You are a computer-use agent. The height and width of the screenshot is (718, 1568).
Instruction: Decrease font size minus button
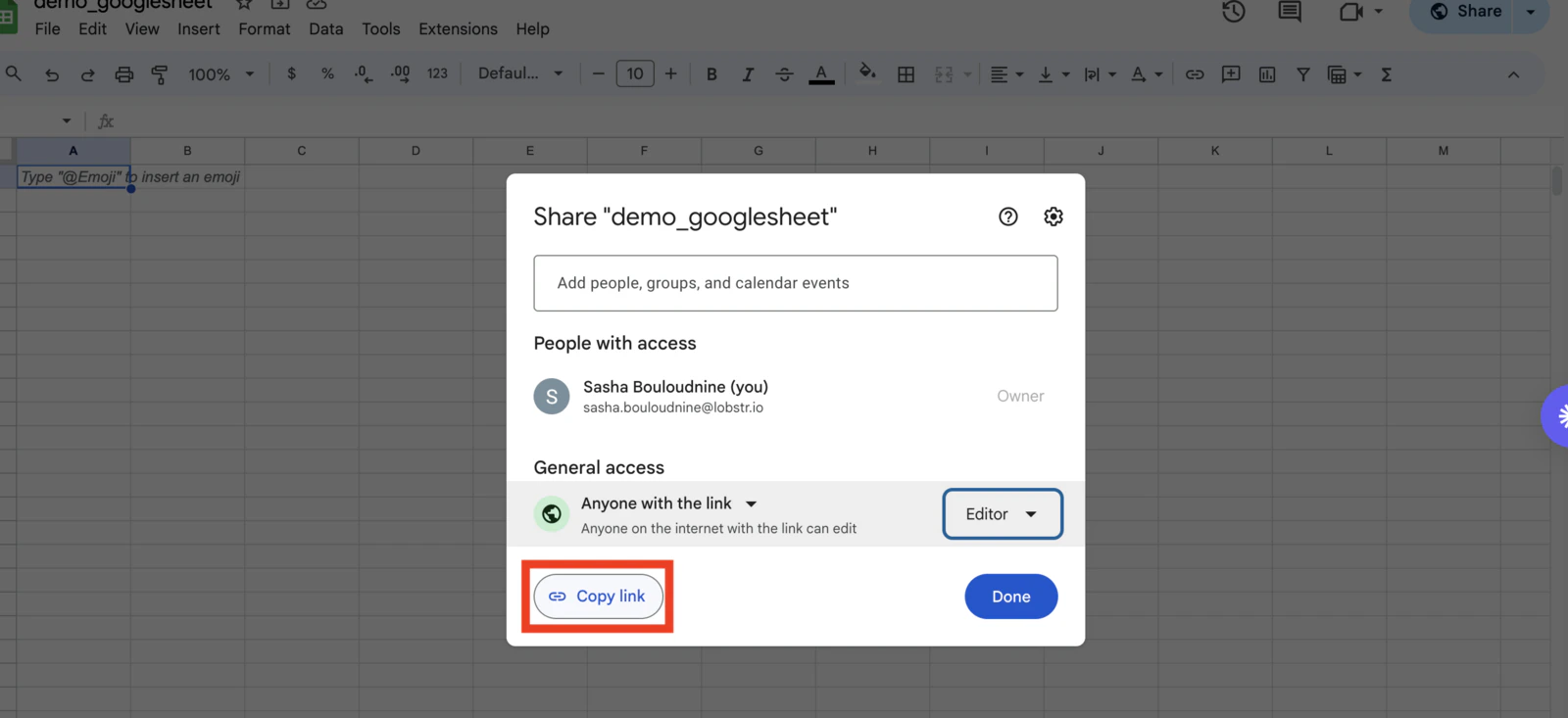[598, 74]
